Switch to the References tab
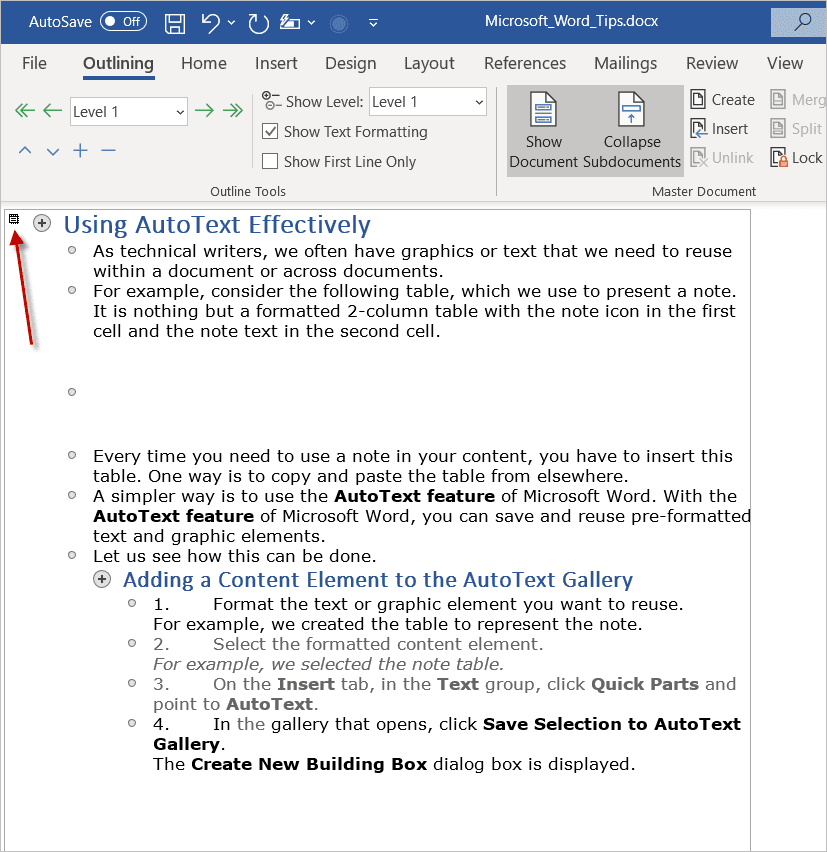This screenshot has width=827, height=852. pyautogui.click(x=525, y=64)
